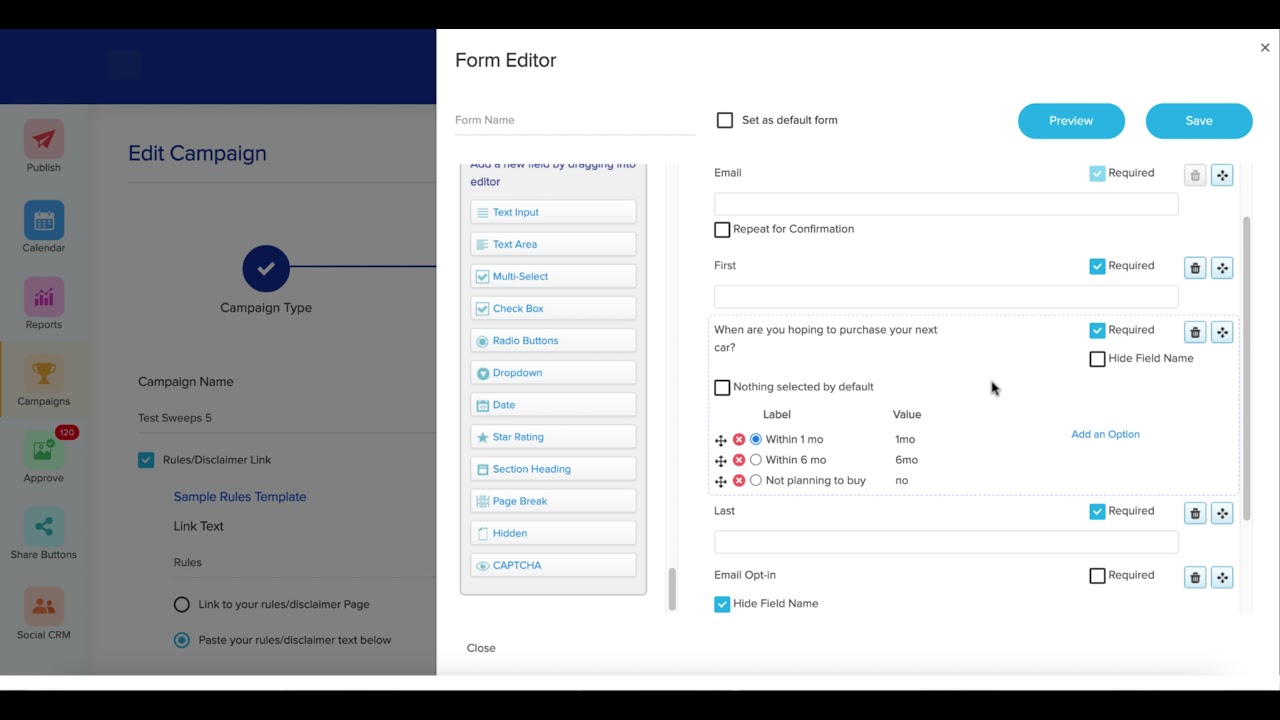
Task: Enable Required for Email Opt-in
Action: click(x=1097, y=575)
